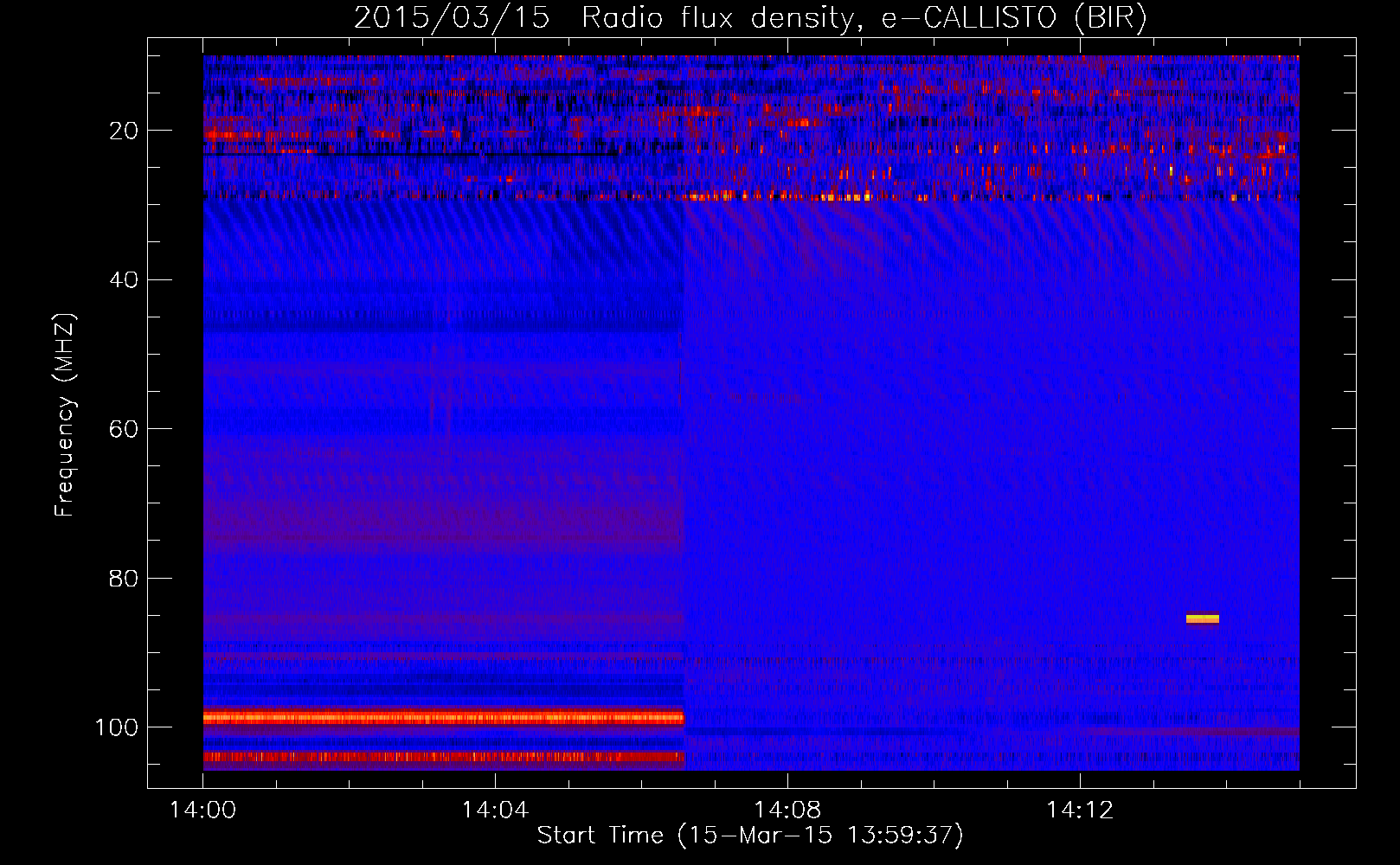Click the 40 frequency tick label
The height and width of the screenshot is (865, 1400).
tap(124, 280)
